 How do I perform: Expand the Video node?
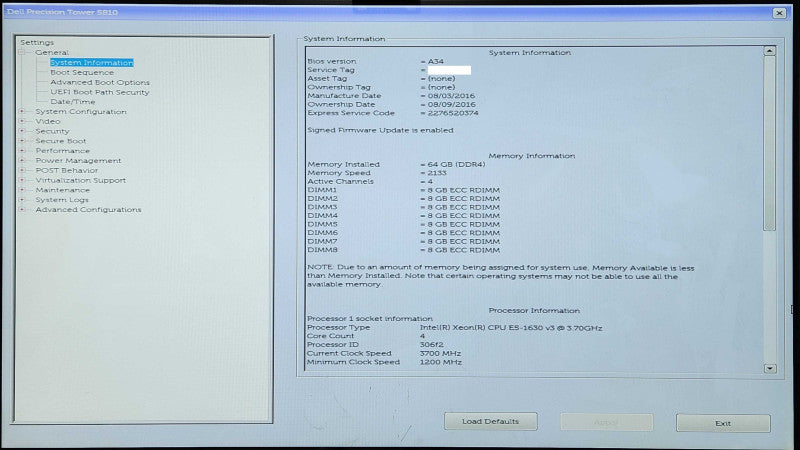tap(22, 121)
